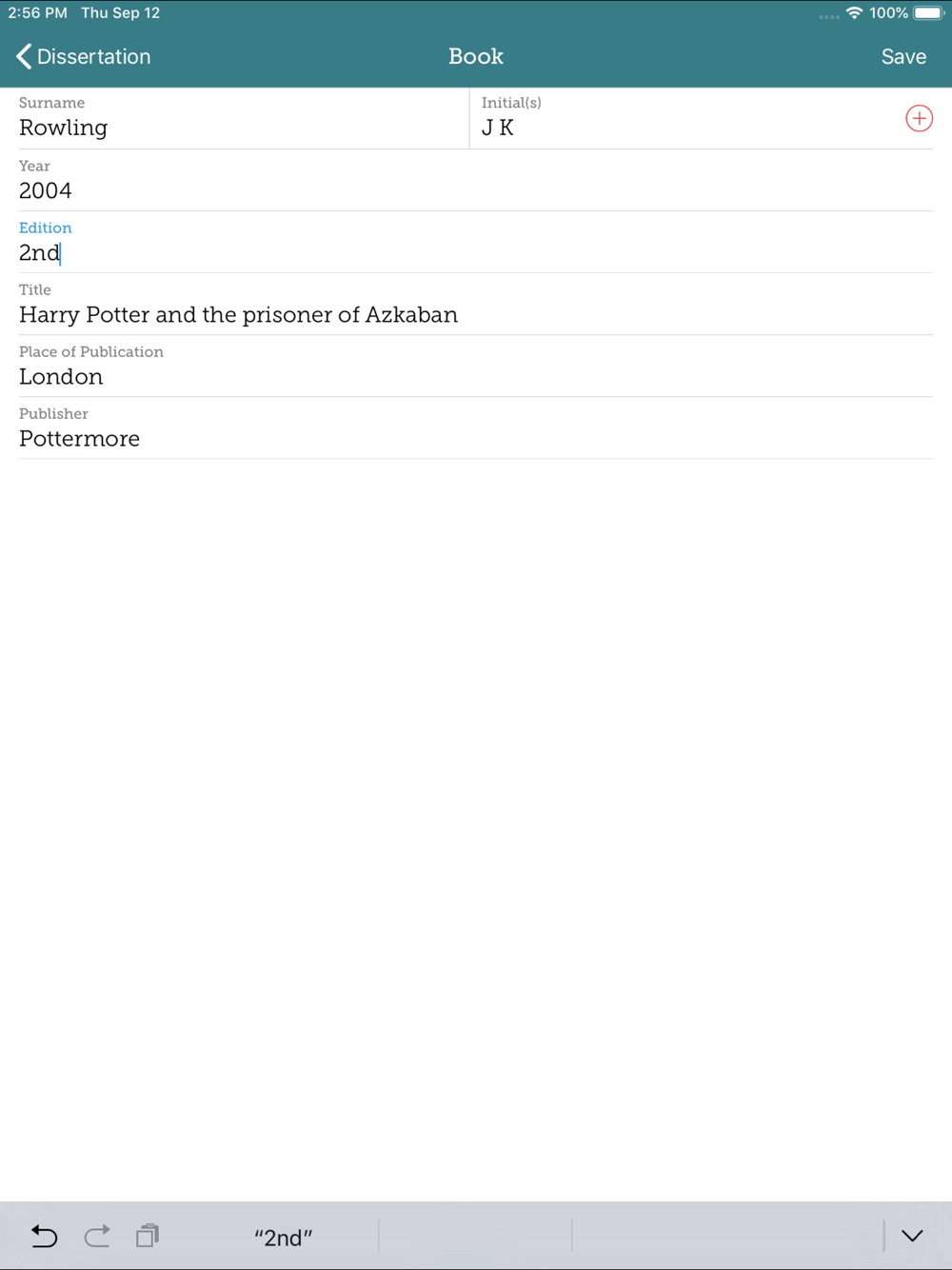Dismiss keyboard bar with down chevron

click(x=912, y=1237)
